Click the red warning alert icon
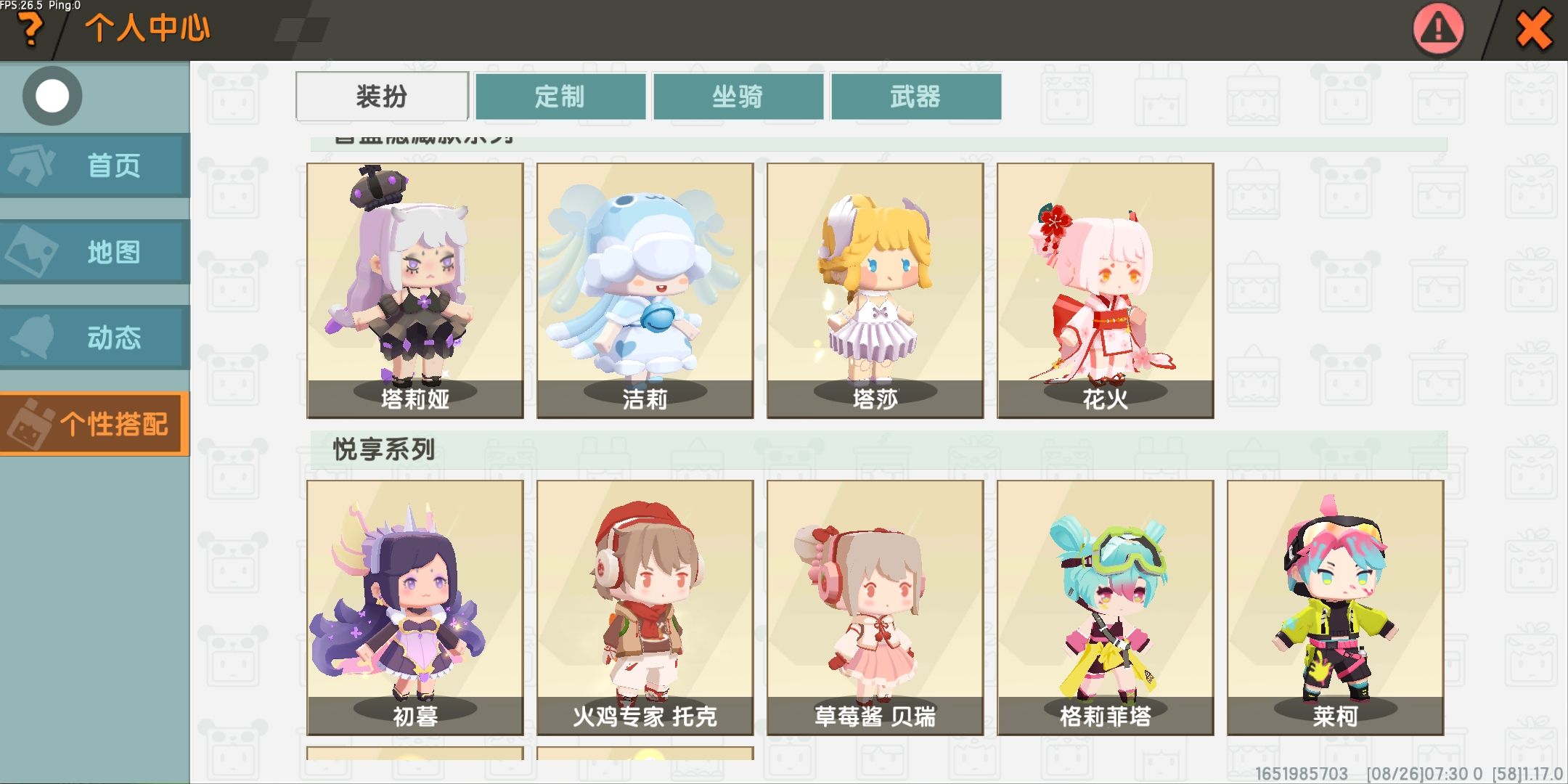This screenshot has height=784, width=1568. (x=1438, y=29)
